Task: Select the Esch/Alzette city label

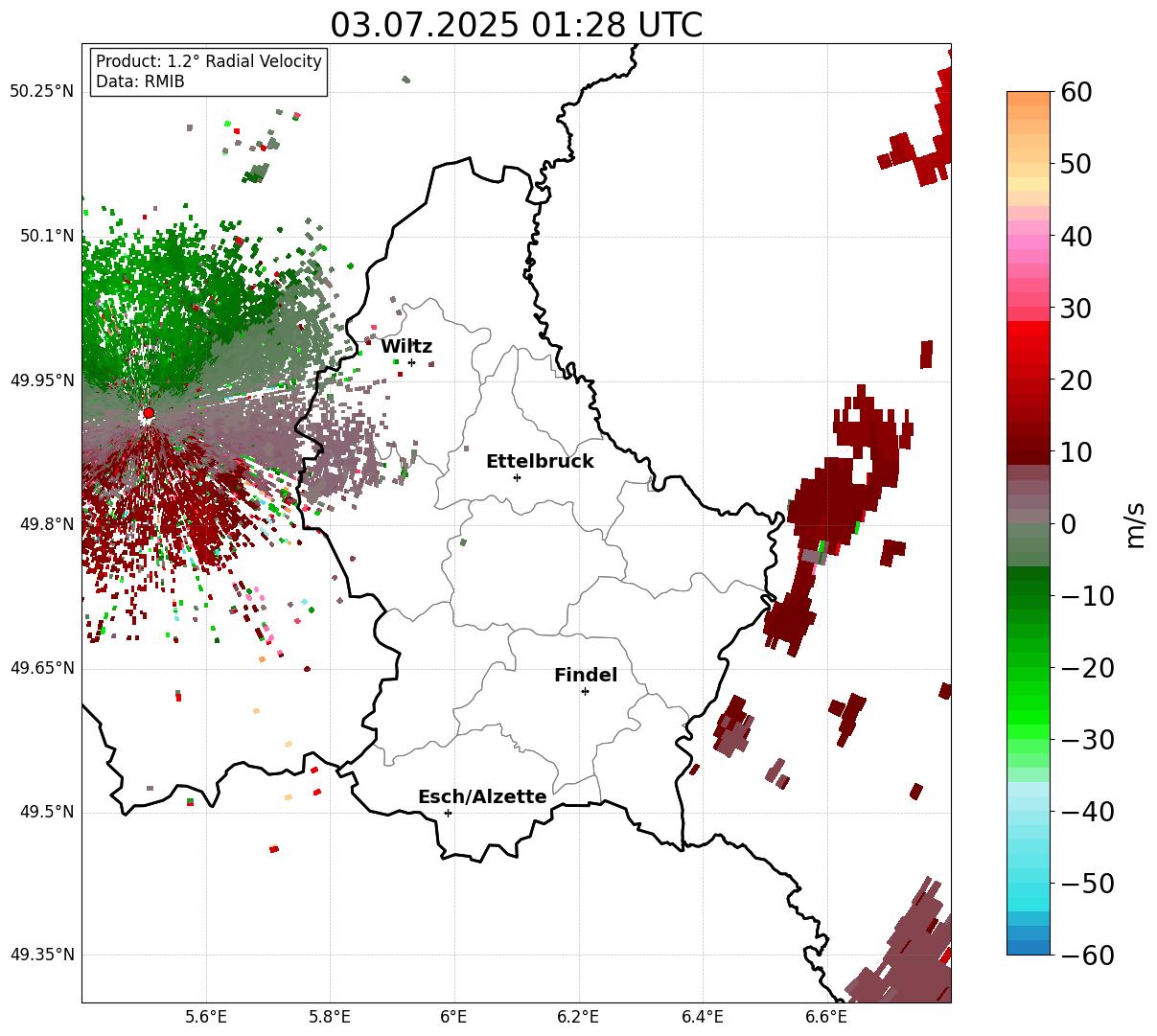Action: point(482,796)
